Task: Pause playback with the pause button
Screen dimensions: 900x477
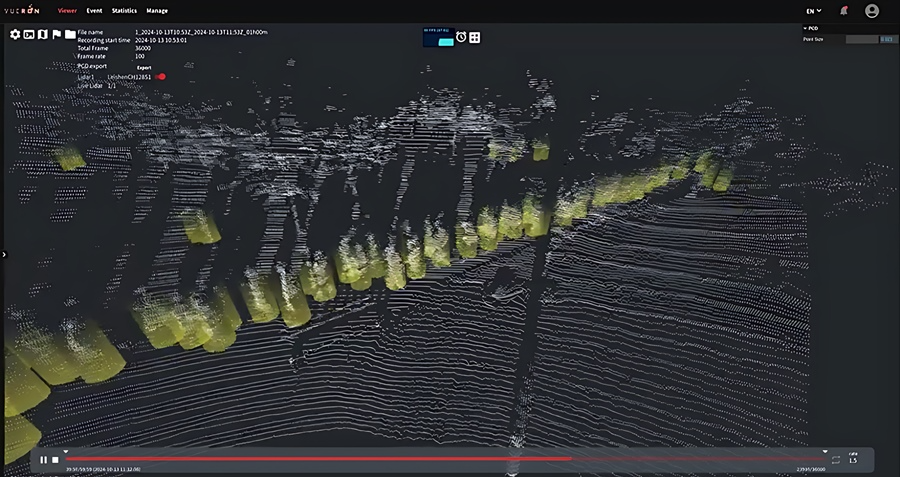Action: [43, 459]
